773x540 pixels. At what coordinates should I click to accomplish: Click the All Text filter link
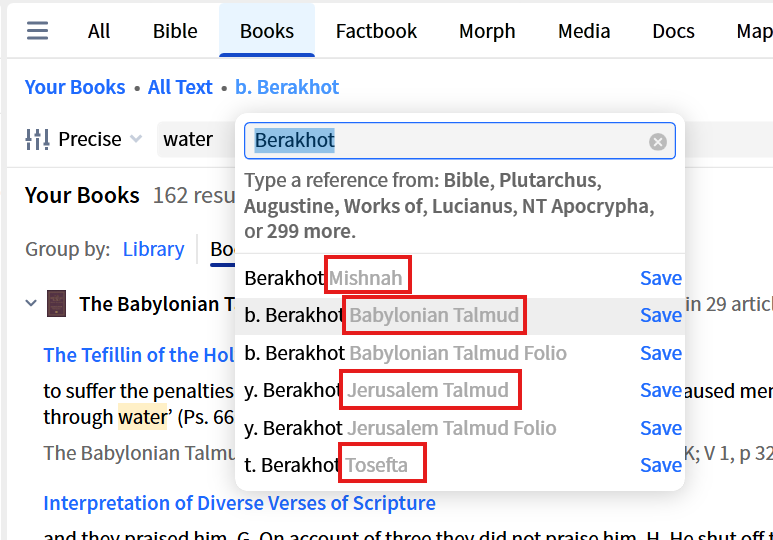(x=180, y=87)
